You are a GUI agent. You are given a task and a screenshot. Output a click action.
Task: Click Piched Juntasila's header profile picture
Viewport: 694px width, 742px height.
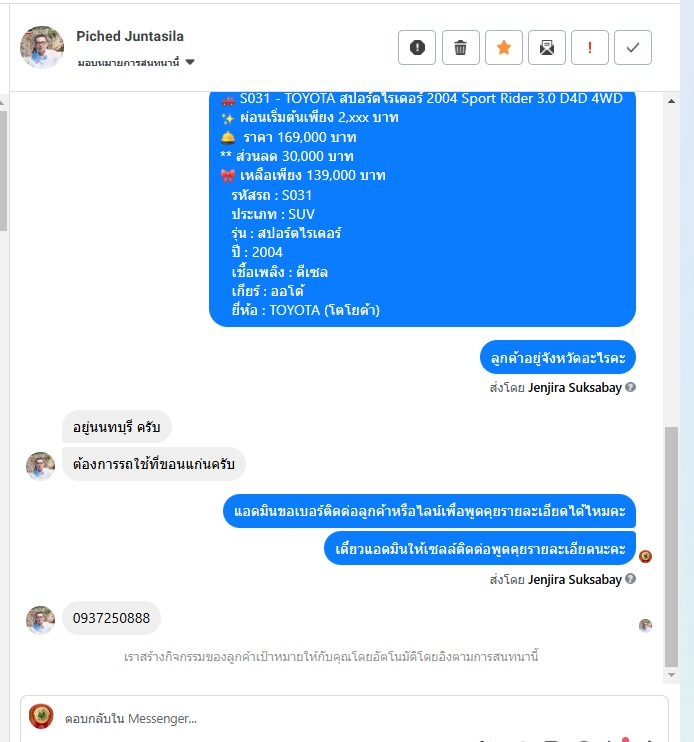coord(42,47)
